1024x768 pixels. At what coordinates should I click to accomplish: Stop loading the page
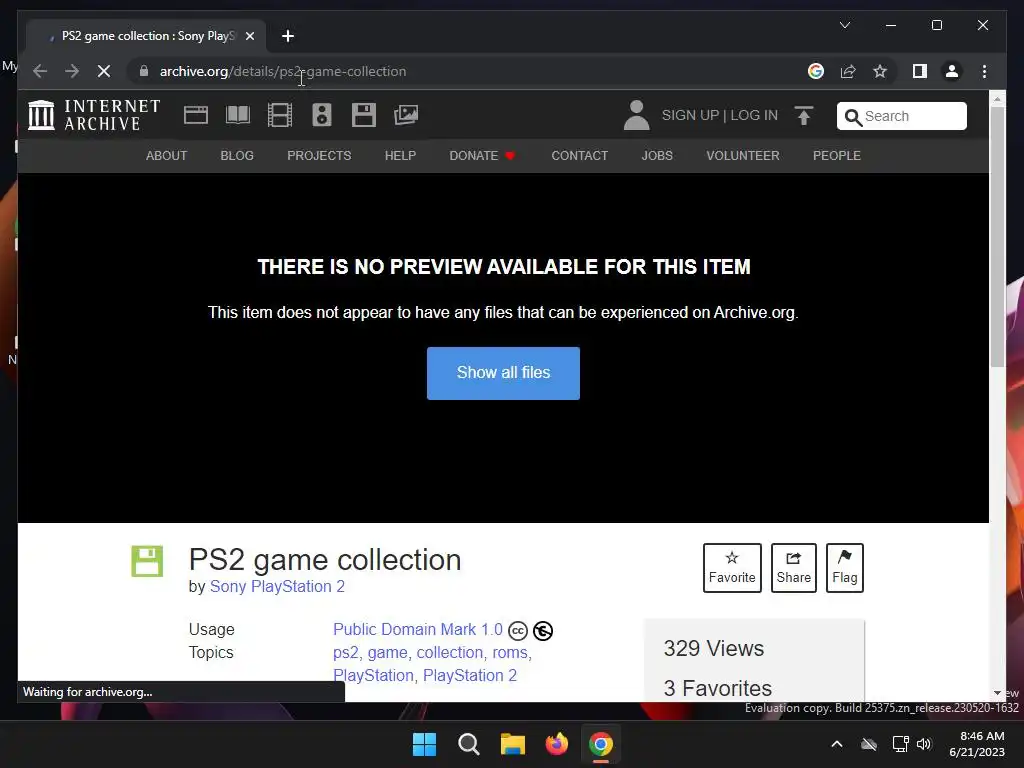point(104,71)
